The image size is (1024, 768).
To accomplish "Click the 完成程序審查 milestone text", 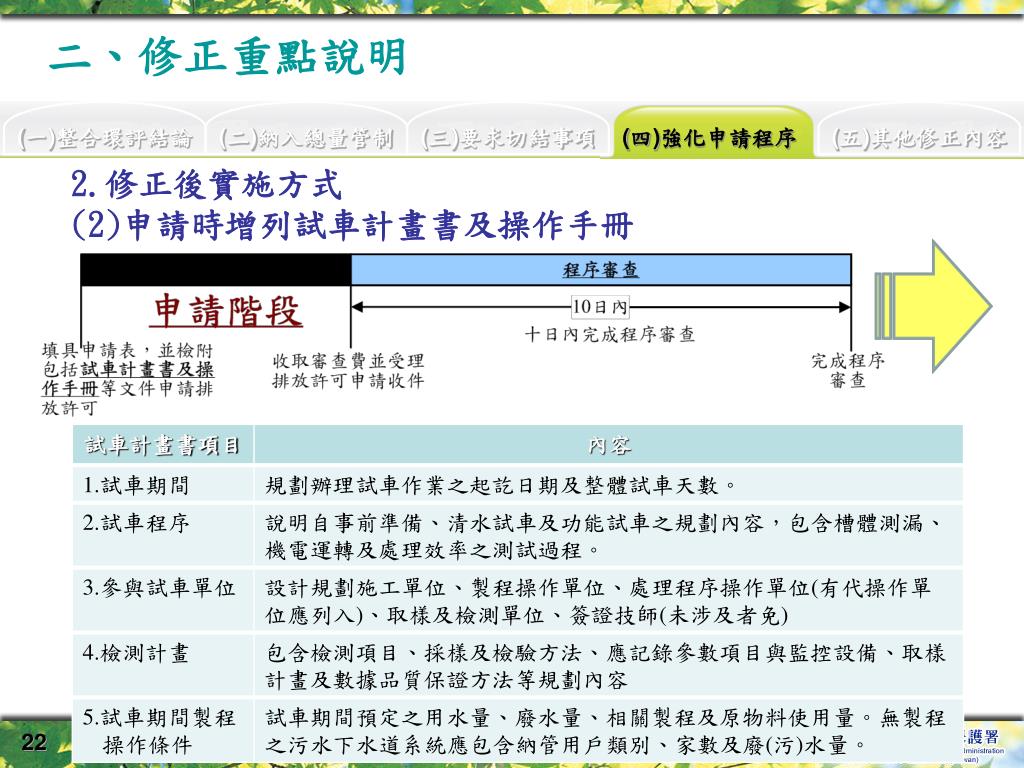I will [848, 370].
